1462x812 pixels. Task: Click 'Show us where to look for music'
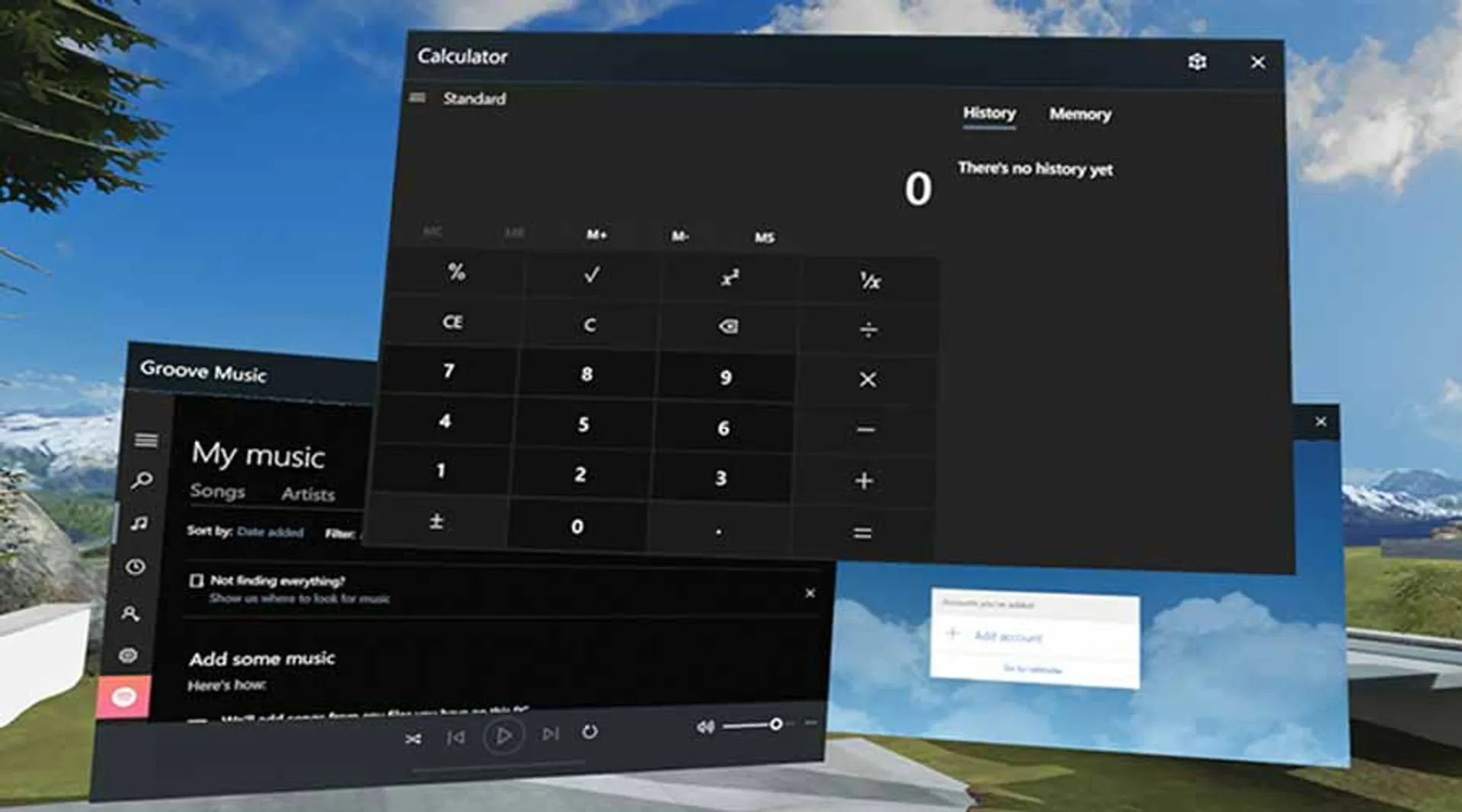tap(299, 599)
